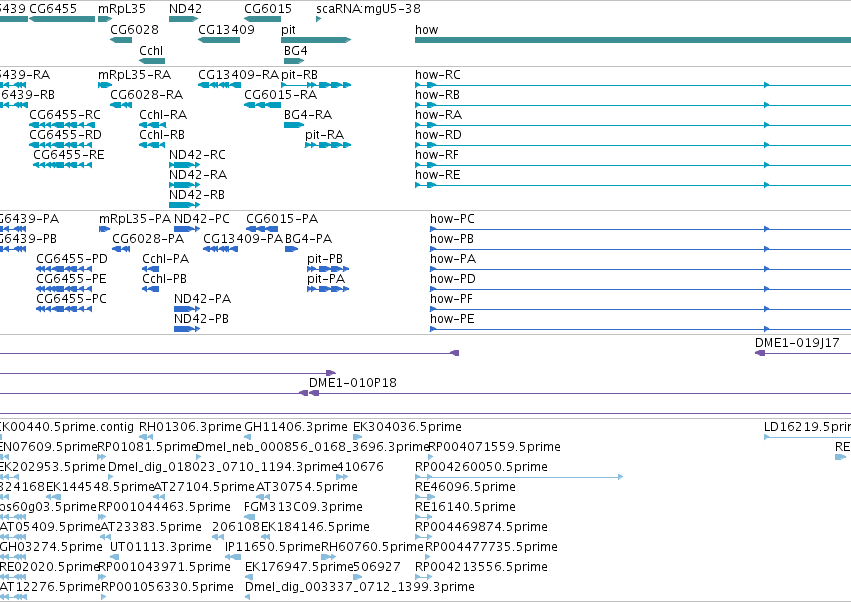
Task: Click protein ND42-PB
Action: 201,319
